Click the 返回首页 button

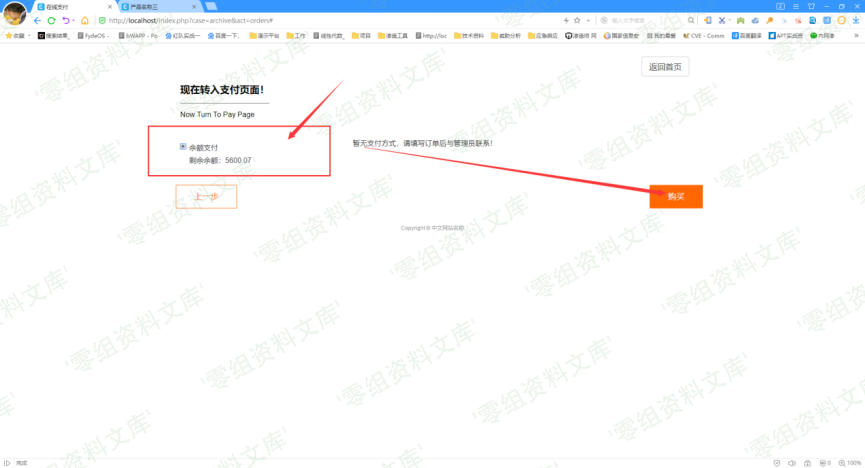tap(665, 67)
